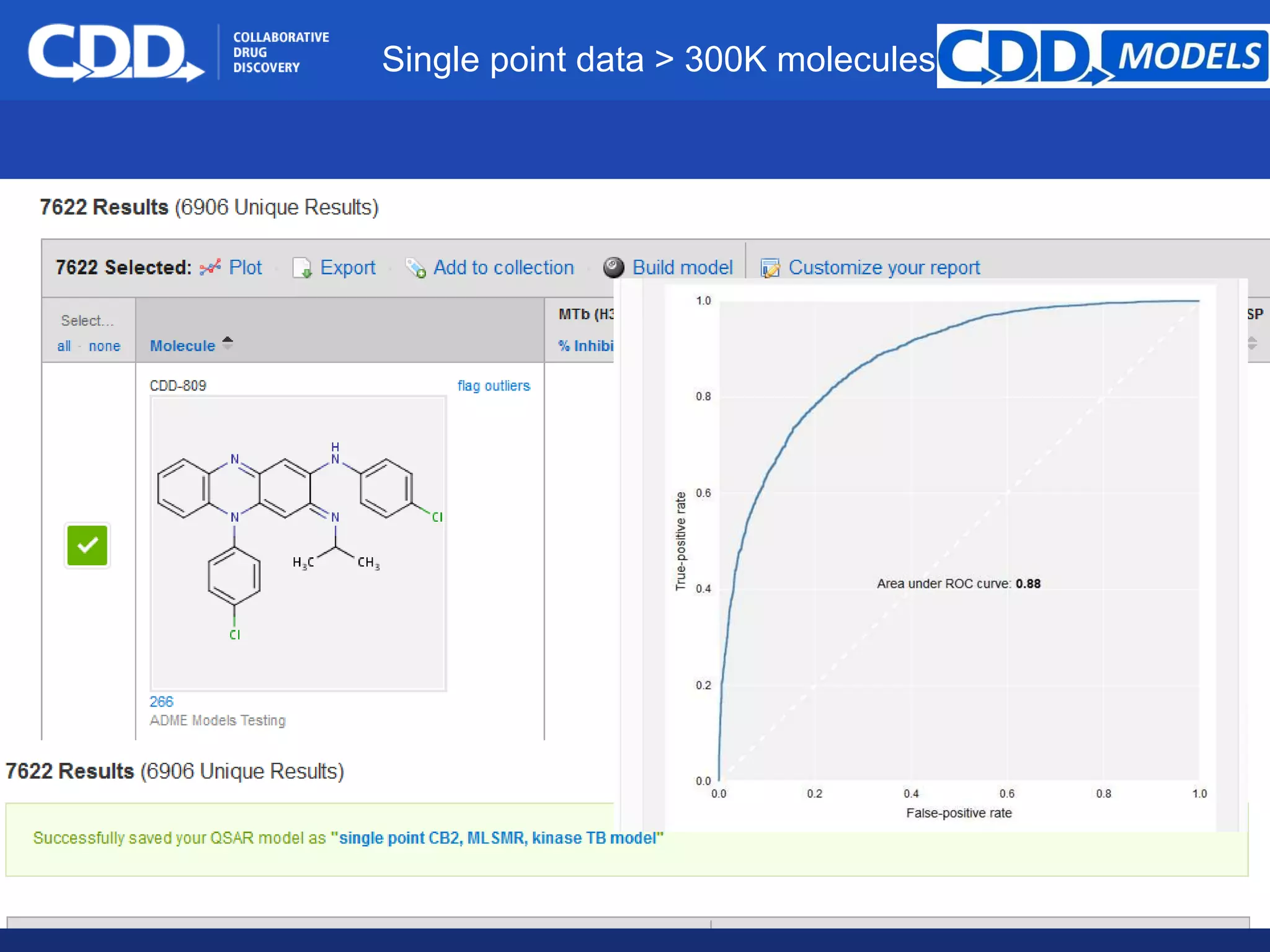Click the CDD-809 identifier text
This screenshot has width=1270, height=952.
178,386
